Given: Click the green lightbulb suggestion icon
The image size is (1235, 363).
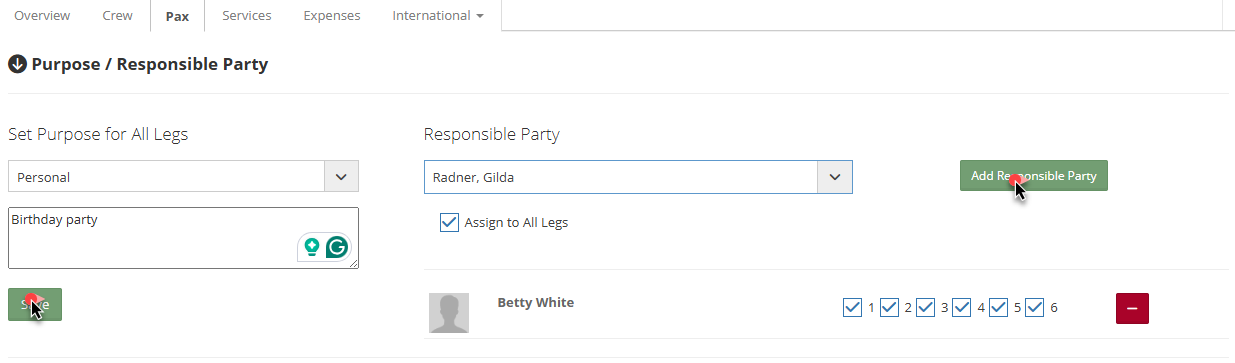Looking at the screenshot, I should 312,247.
